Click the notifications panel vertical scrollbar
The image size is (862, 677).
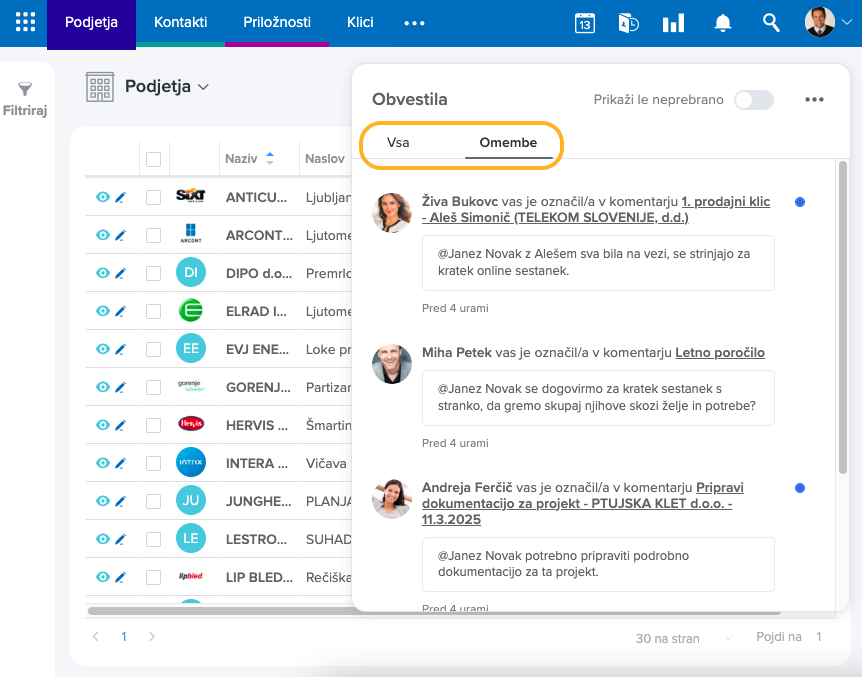pyautogui.click(x=843, y=320)
